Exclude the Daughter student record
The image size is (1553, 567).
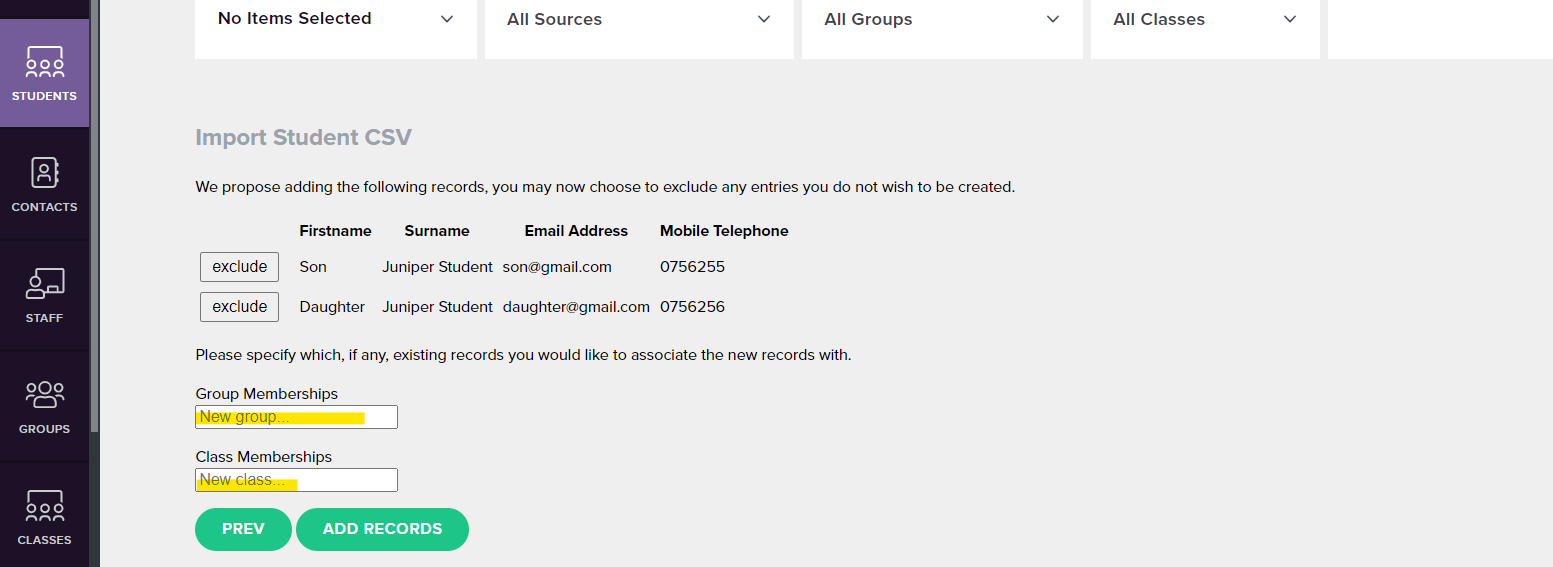pos(239,307)
